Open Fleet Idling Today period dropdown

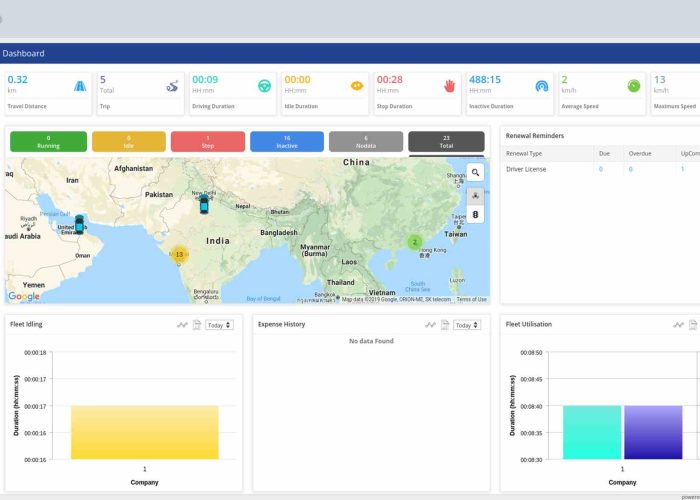219,325
